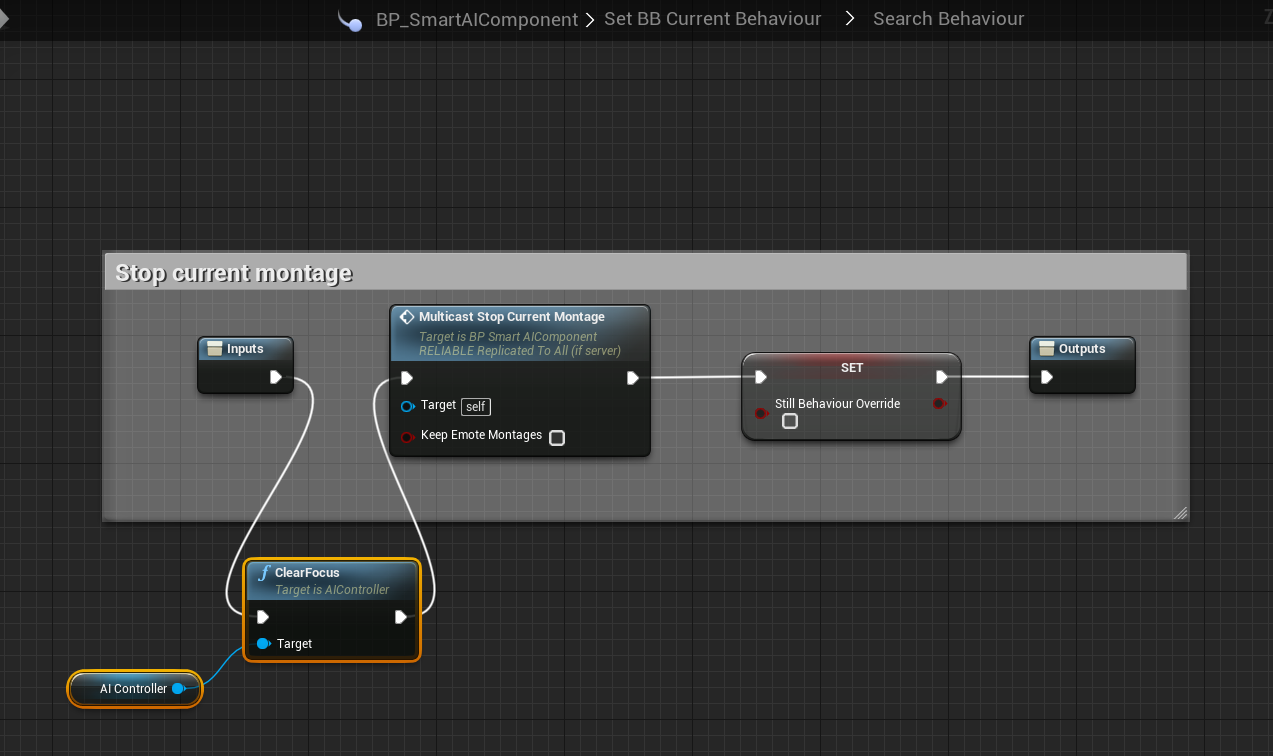Viewport: 1273px width, 756px height.
Task: Click the comment box resize handle
Action: point(1180,513)
